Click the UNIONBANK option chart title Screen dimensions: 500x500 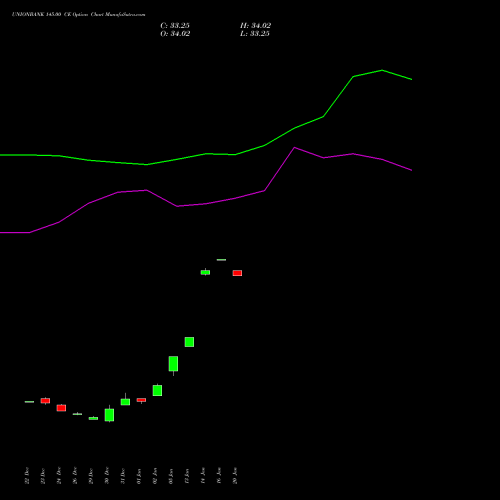pos(78,14)
